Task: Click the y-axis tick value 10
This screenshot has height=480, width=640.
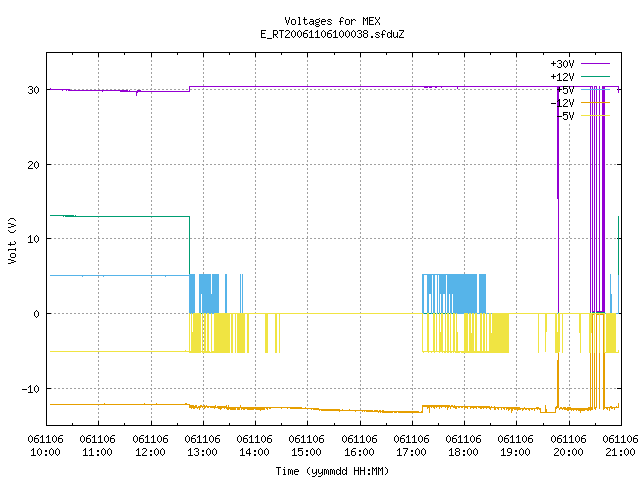Action: point(33,239)
